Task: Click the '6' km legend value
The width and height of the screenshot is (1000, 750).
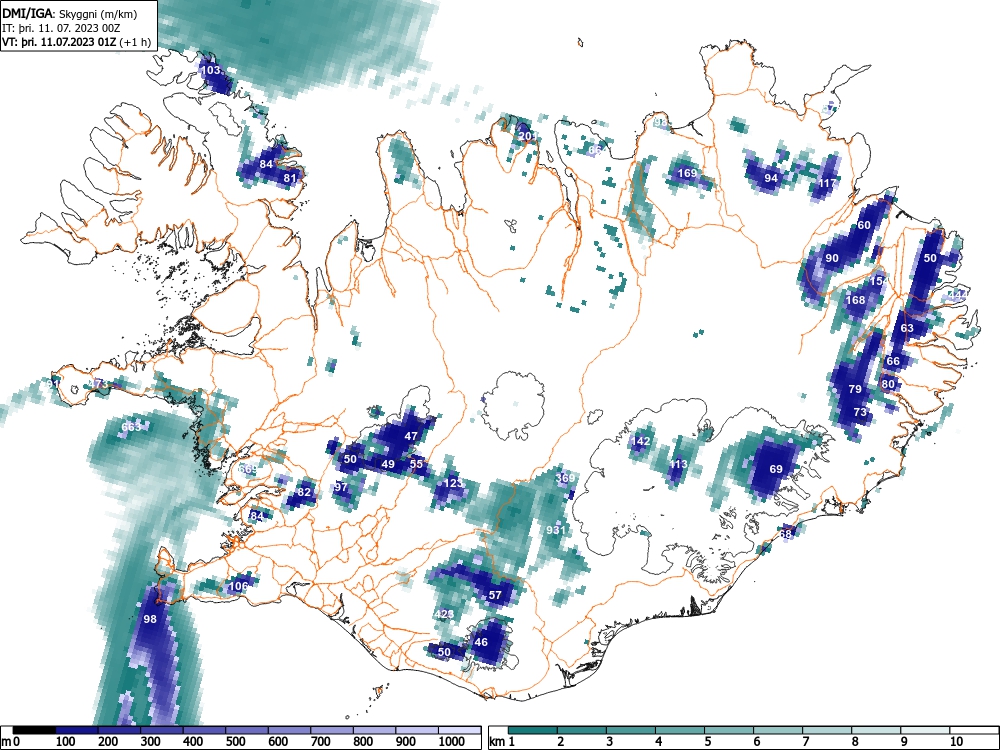Action: [x=756, y=742]
